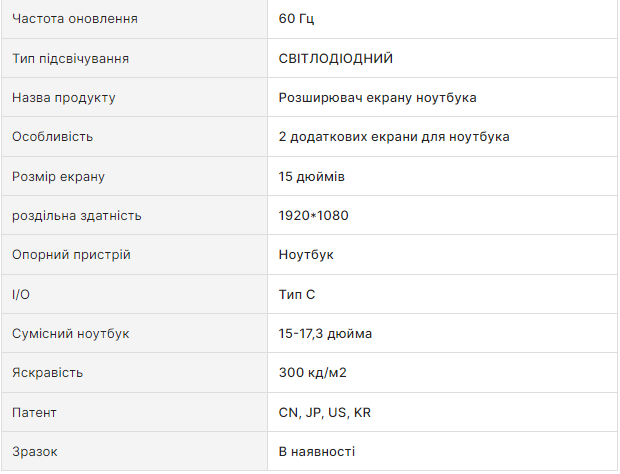Select the "15-17,3 дюйма" value
Viewport: 620px width, 474px height.
pyautogui.click(x=325, y=334)
